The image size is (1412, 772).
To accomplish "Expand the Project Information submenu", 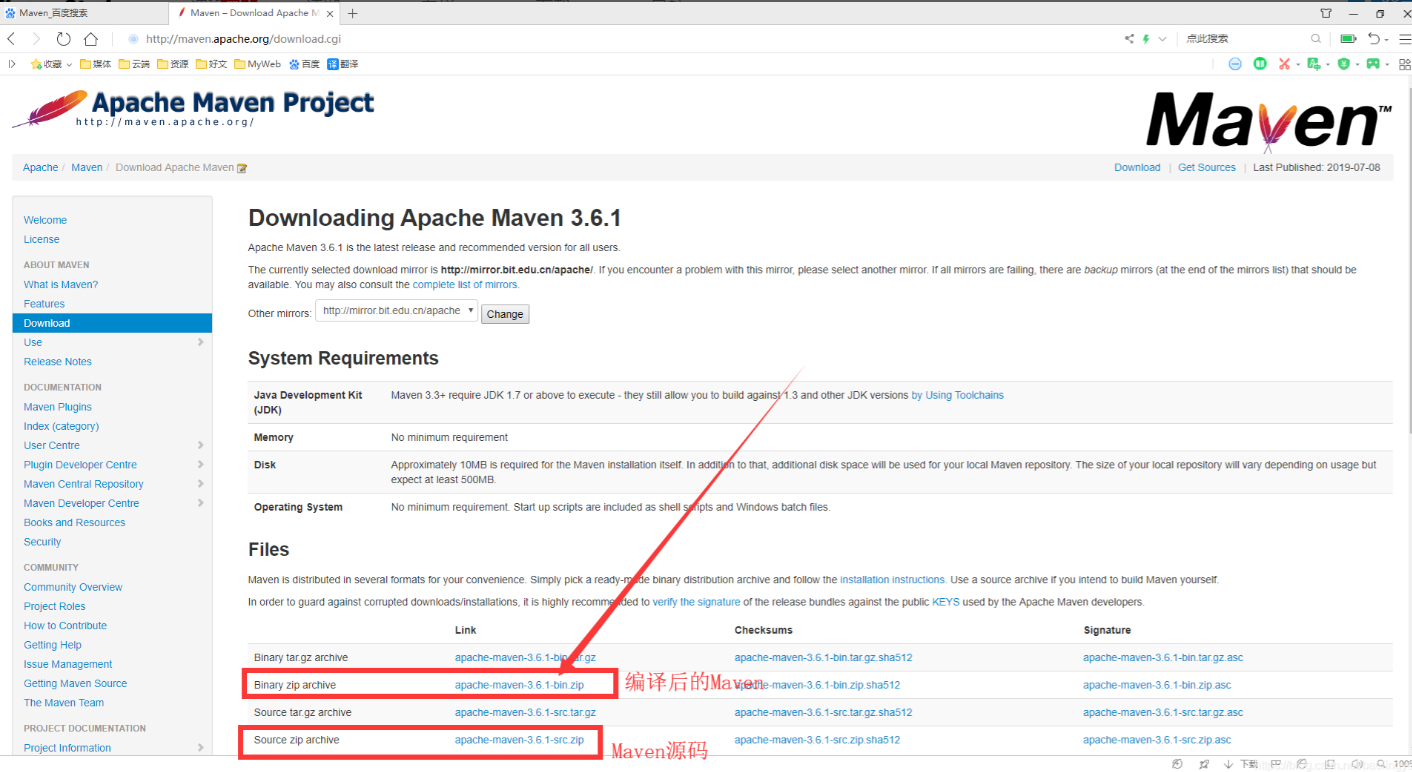I will point(200,748).
